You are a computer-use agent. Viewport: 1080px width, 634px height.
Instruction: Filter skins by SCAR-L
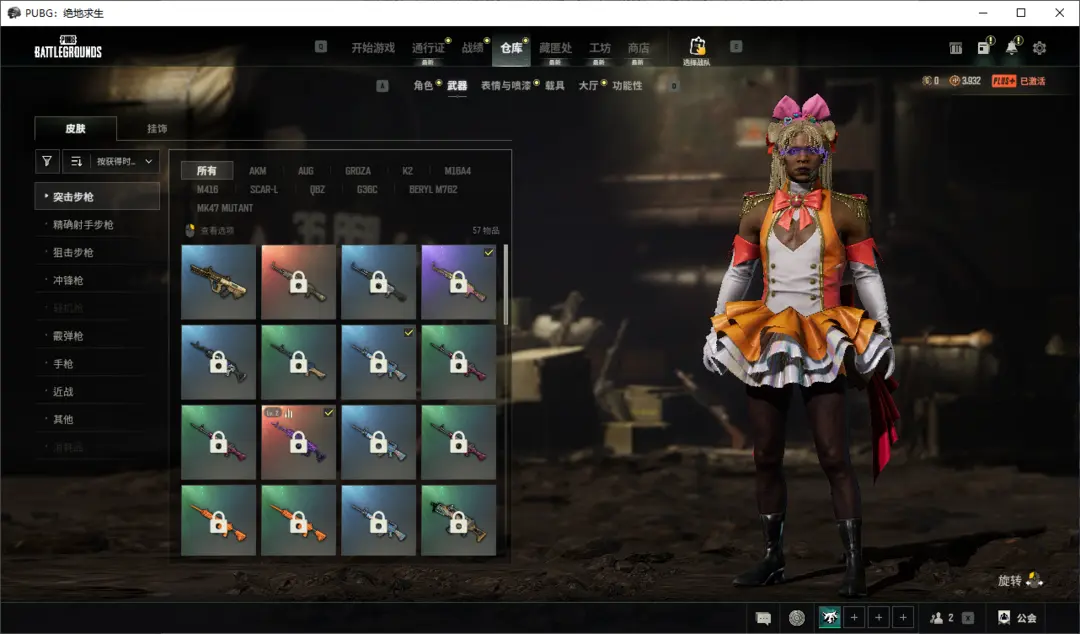264,189
